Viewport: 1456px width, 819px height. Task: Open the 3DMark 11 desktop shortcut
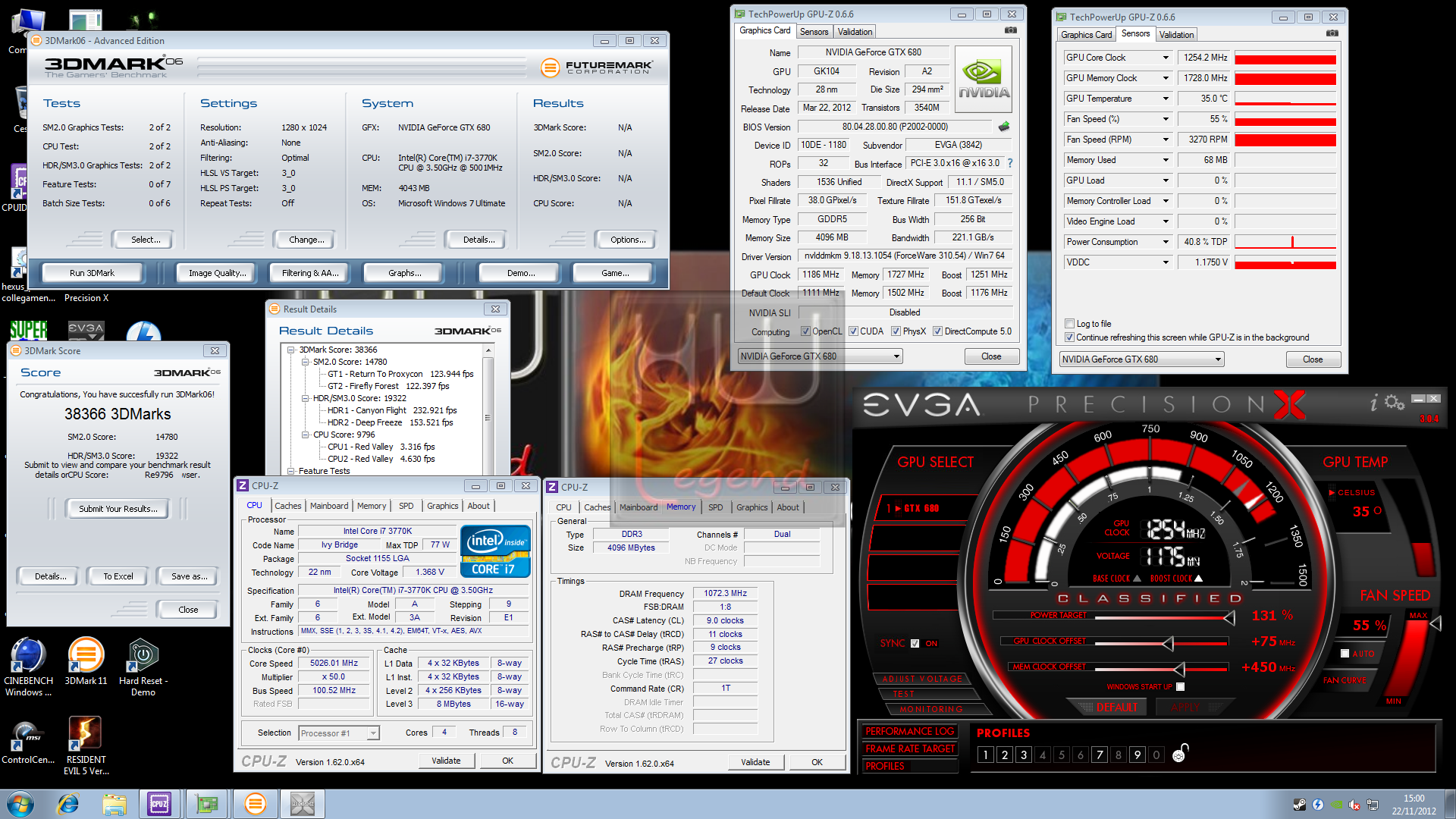tap(86, 662)
